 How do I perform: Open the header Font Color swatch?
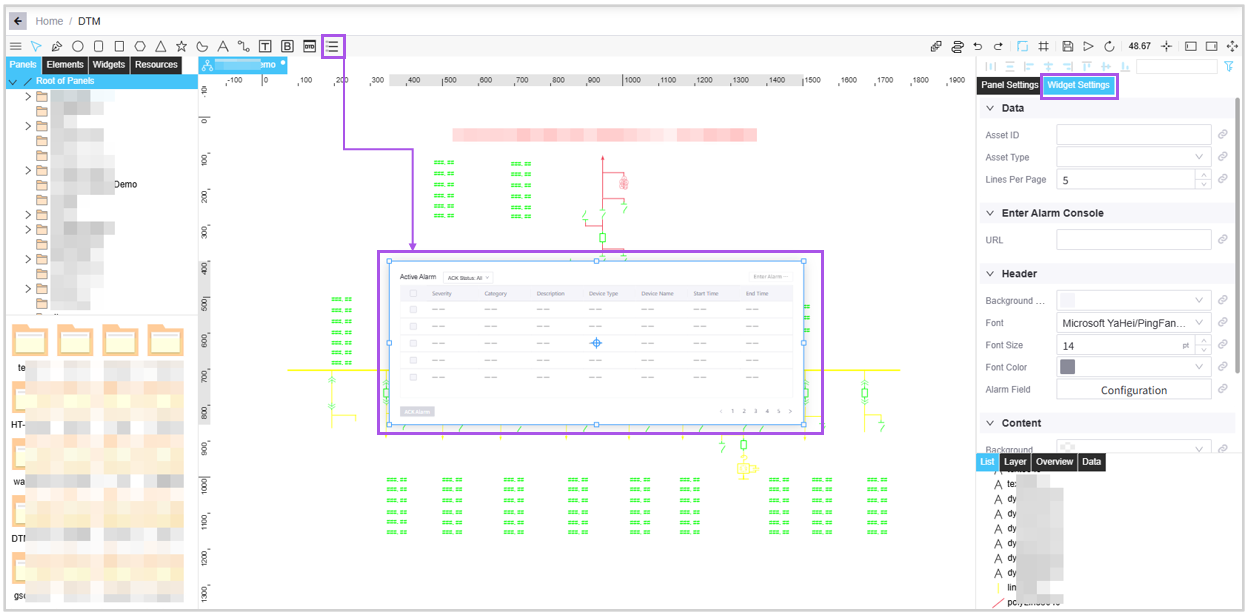click(x=1133, y=367)
